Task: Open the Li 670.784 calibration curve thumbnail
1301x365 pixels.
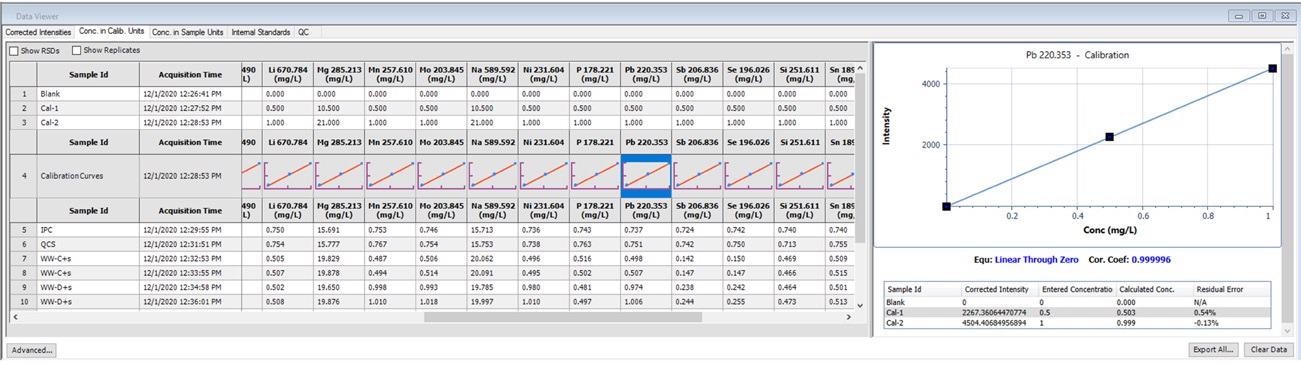Action: (x=288, y=175)
